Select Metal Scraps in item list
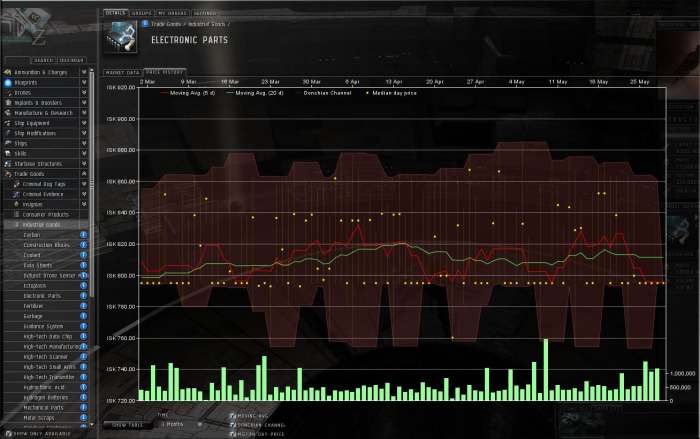 39,418
